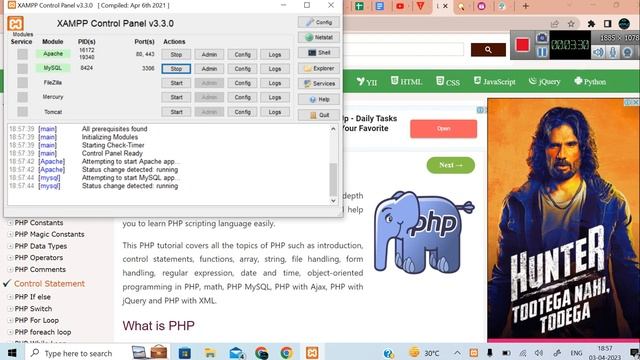Screen dimensions: 640x360
Task: Click the website search magnifier button
Action: click(x=488, y=49)
